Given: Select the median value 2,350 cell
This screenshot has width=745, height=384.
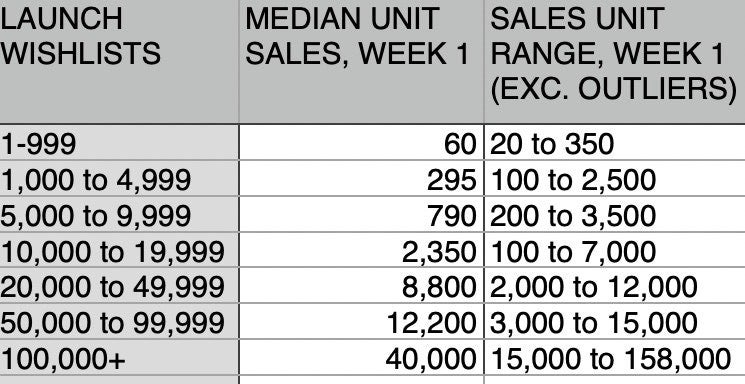Looking at the screenshot, I should [361, 250].
